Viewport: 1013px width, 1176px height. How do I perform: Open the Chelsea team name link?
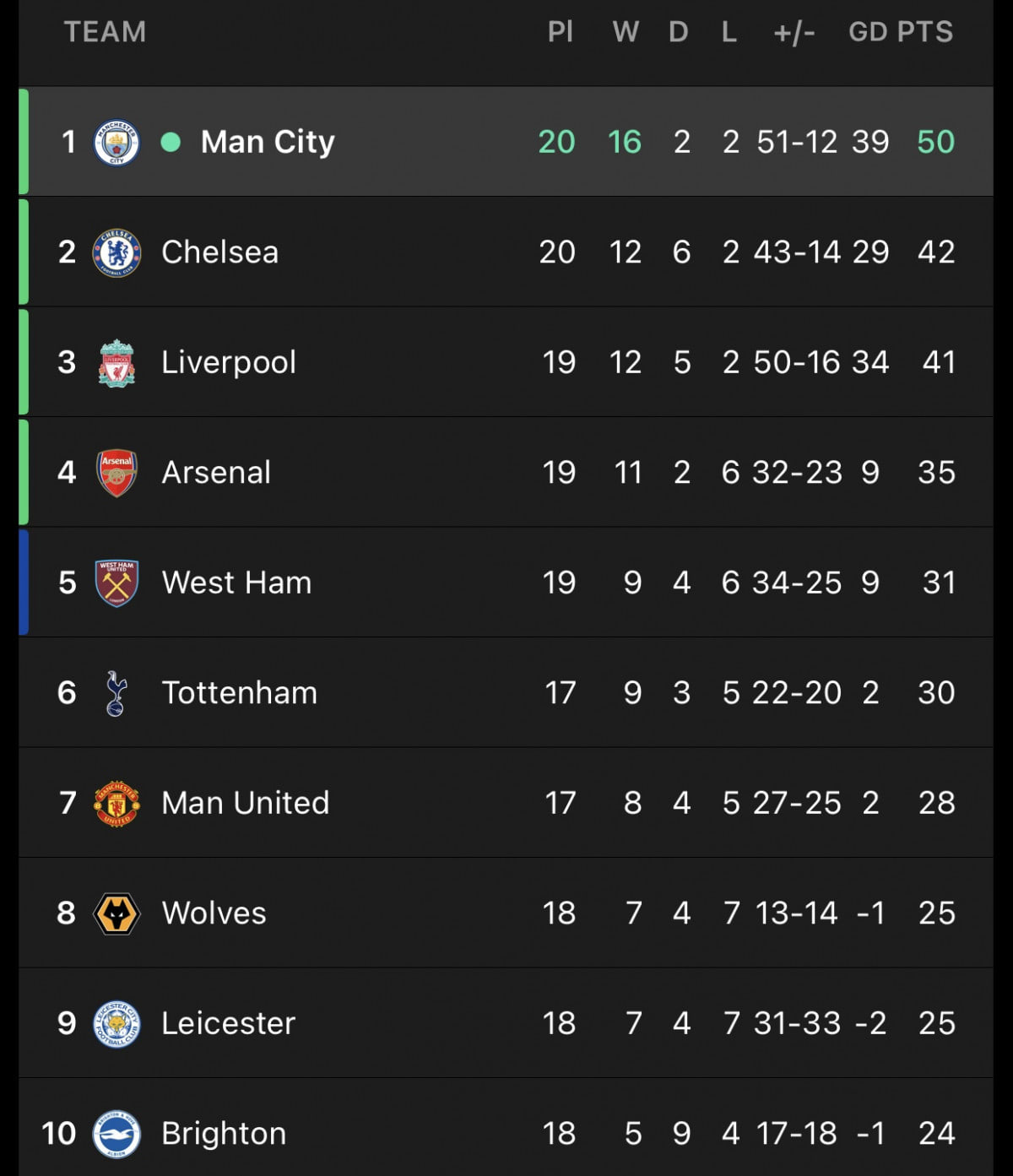[x=219, y=252]
